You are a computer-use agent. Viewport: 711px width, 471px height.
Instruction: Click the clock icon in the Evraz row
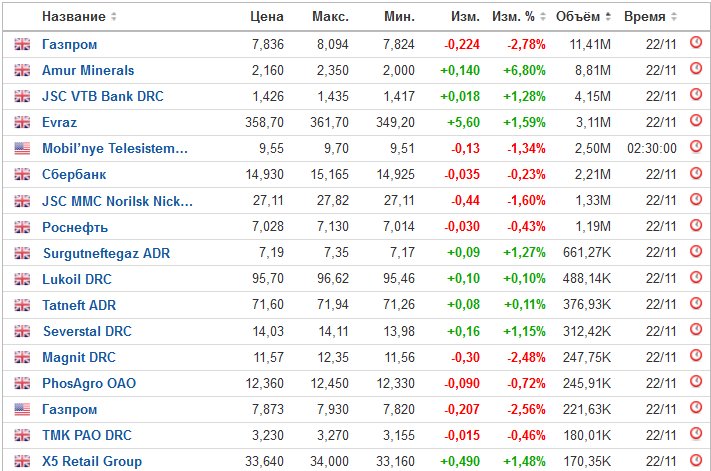[697, 122]
